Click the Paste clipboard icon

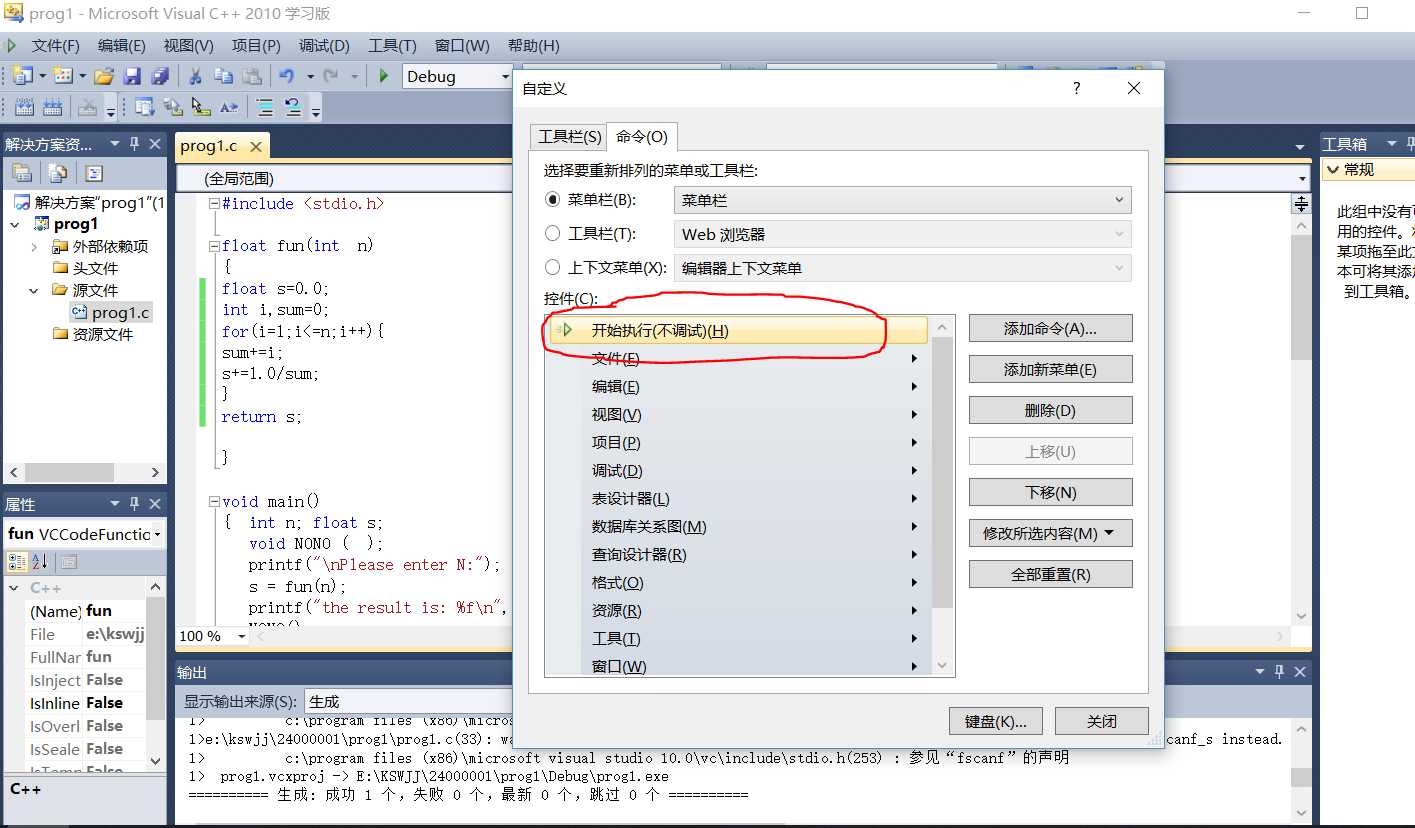[x=252, y=76]
